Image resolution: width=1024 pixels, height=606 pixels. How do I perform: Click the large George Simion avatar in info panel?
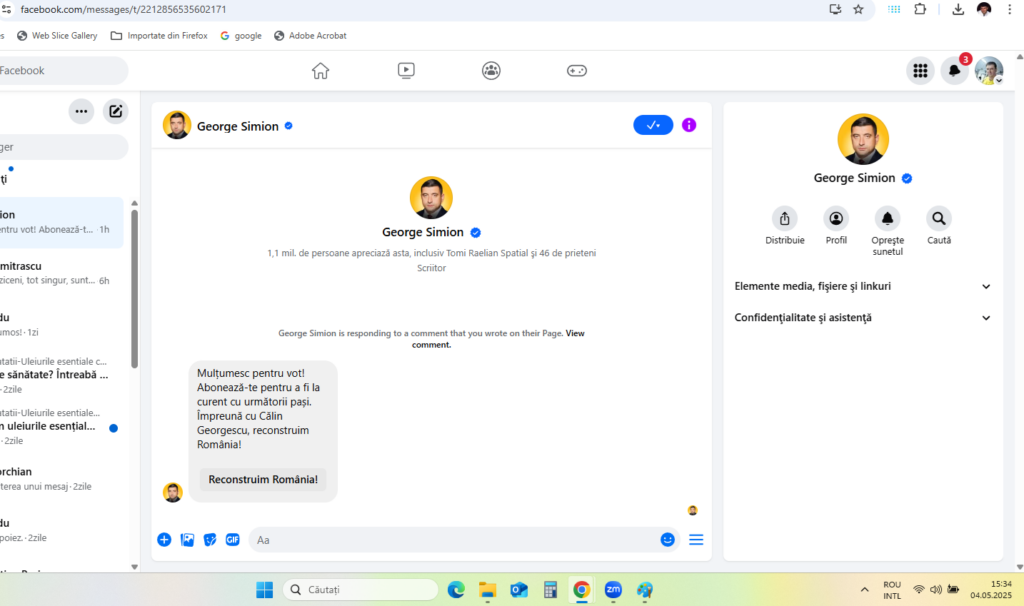coord(863,139)
